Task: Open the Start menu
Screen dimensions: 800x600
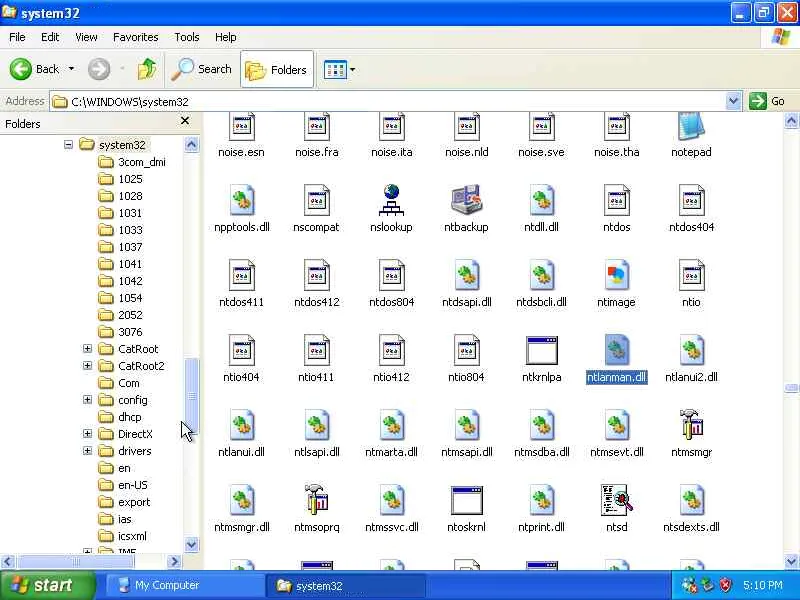Action: point(48,585)
